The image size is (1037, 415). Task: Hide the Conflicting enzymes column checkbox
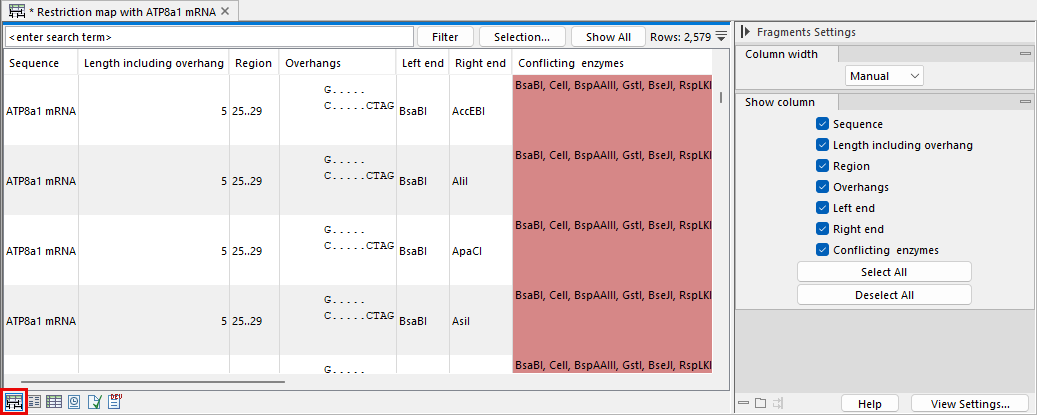click(x=823, y=250)
